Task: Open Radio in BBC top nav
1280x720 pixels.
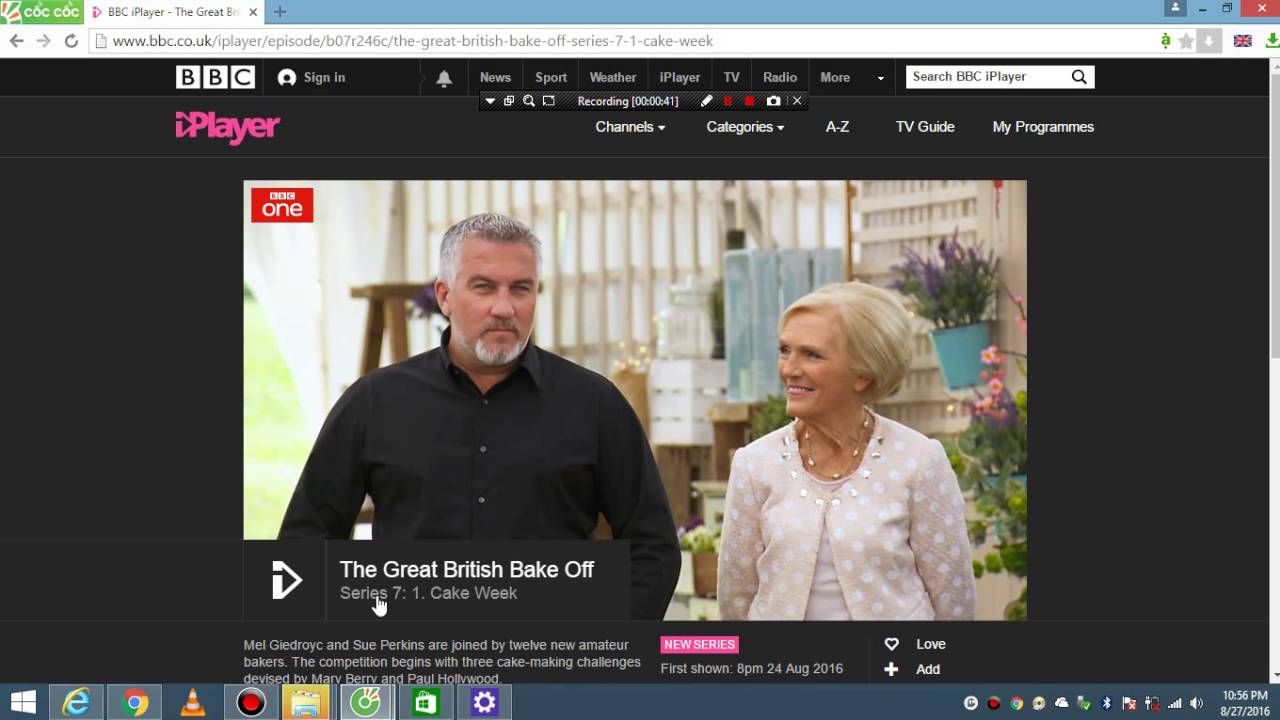Action: [780, 77]
